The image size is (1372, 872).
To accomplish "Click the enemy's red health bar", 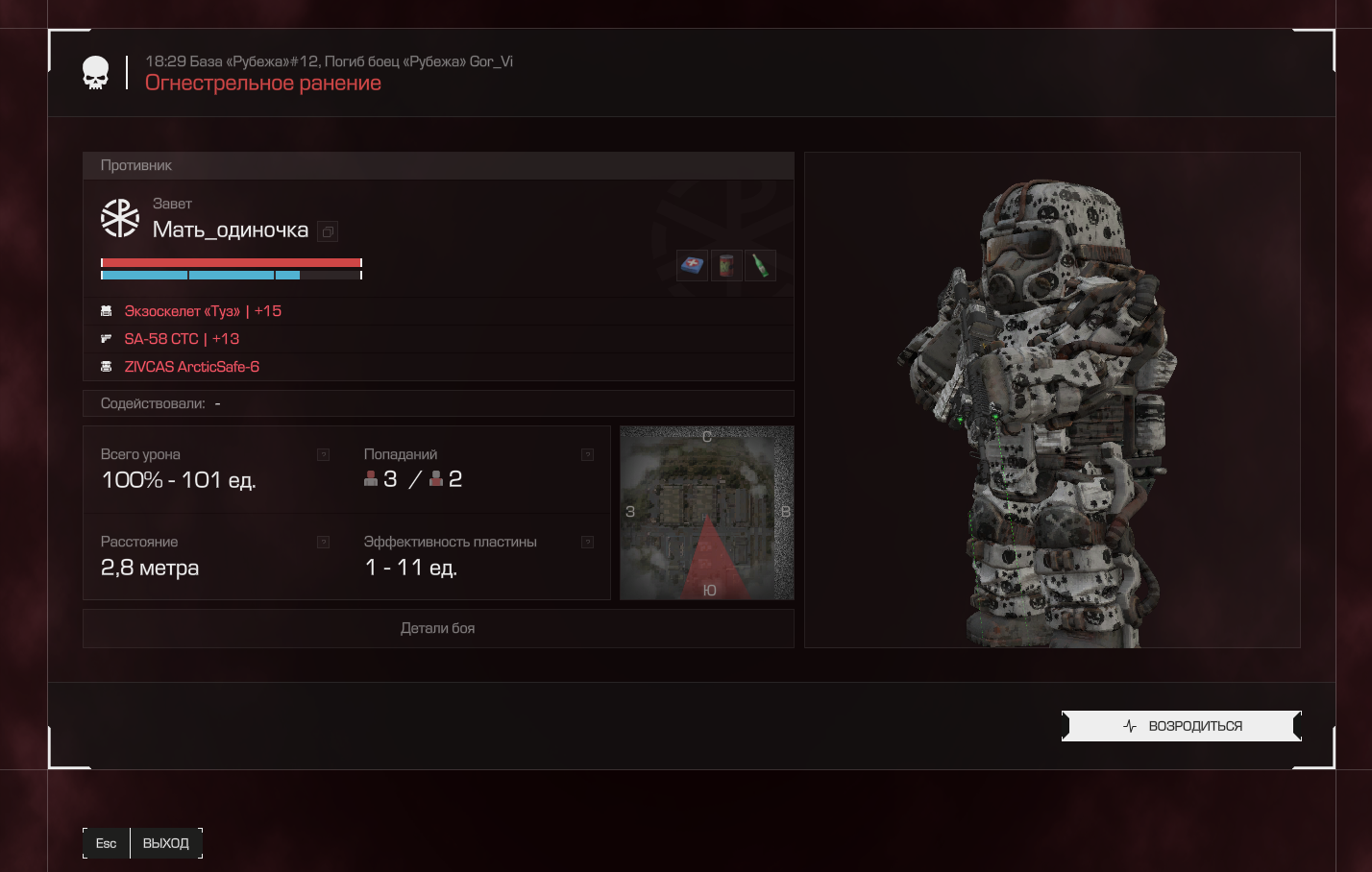I will [232, 262].
